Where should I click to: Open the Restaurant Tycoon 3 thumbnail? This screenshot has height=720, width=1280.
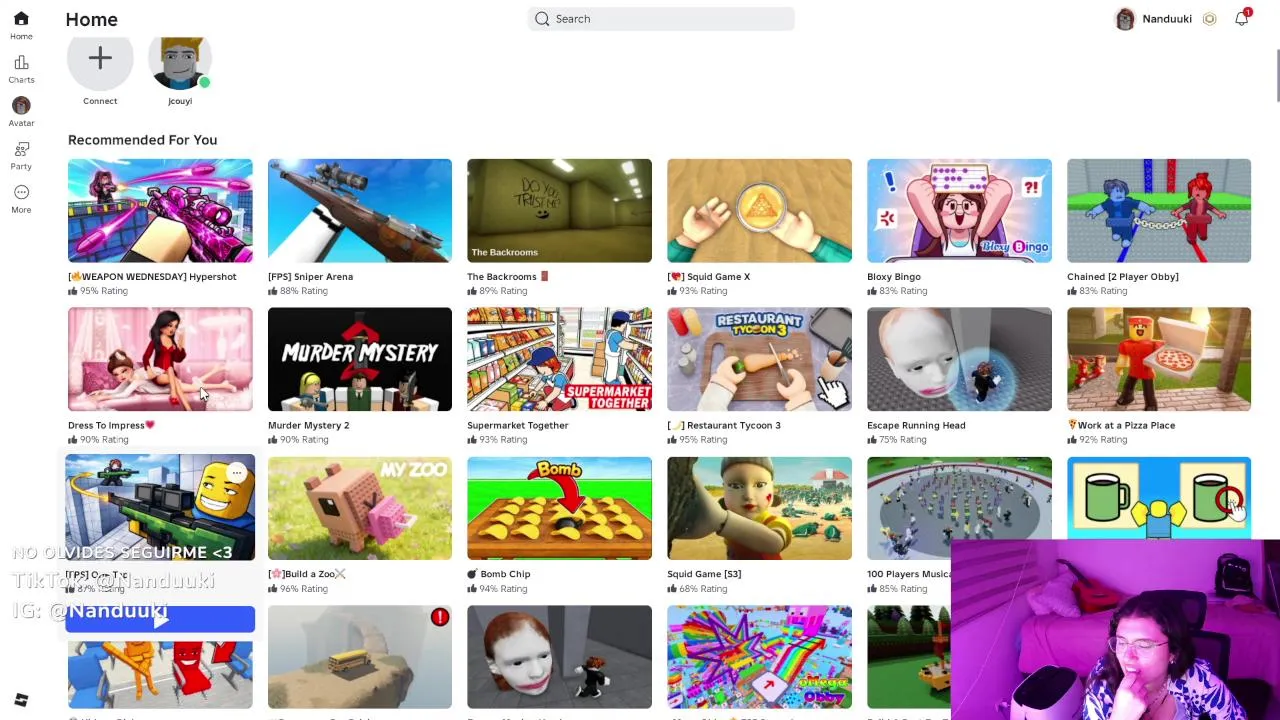(x=759, y=359)
